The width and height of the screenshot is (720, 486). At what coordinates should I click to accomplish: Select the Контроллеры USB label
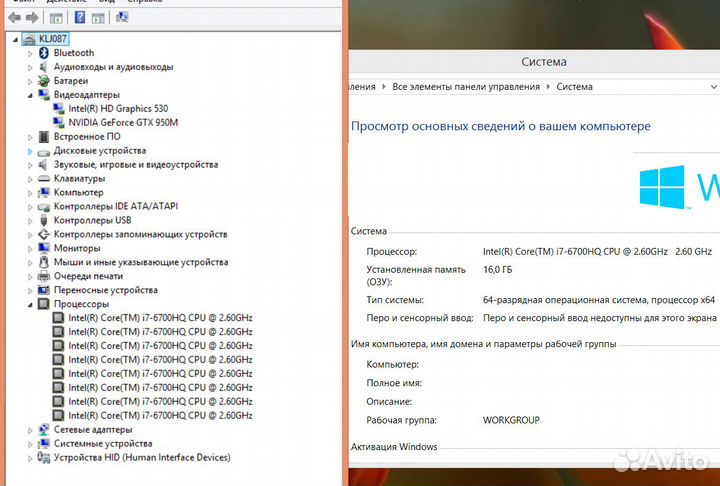pyautogui.click(x=93, y=220)
